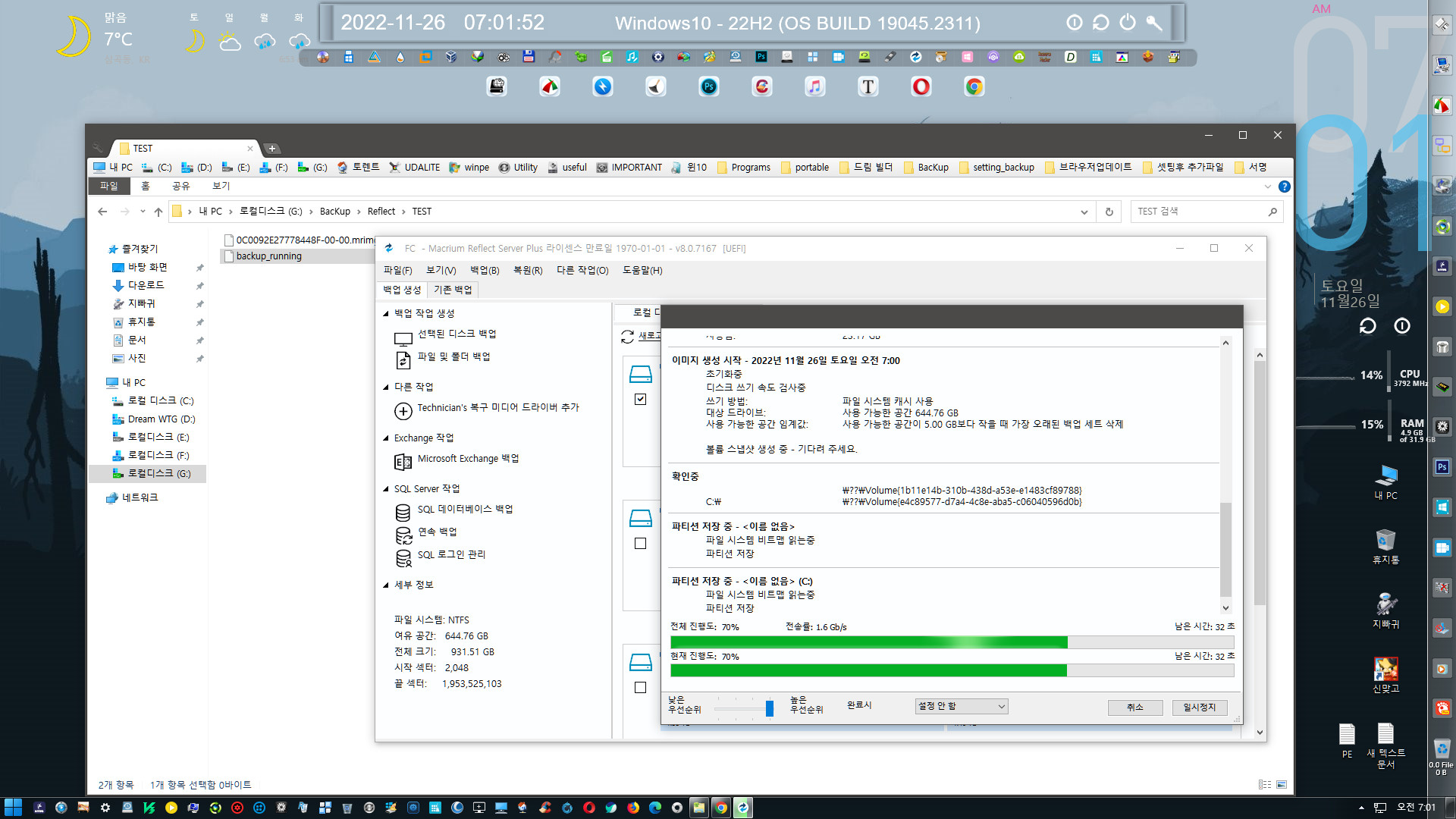Viewport: 1456px width, 819px height.
Task: Click the 토렌트 bookmark in Explorer toolbar
Action: click(359, 168)
